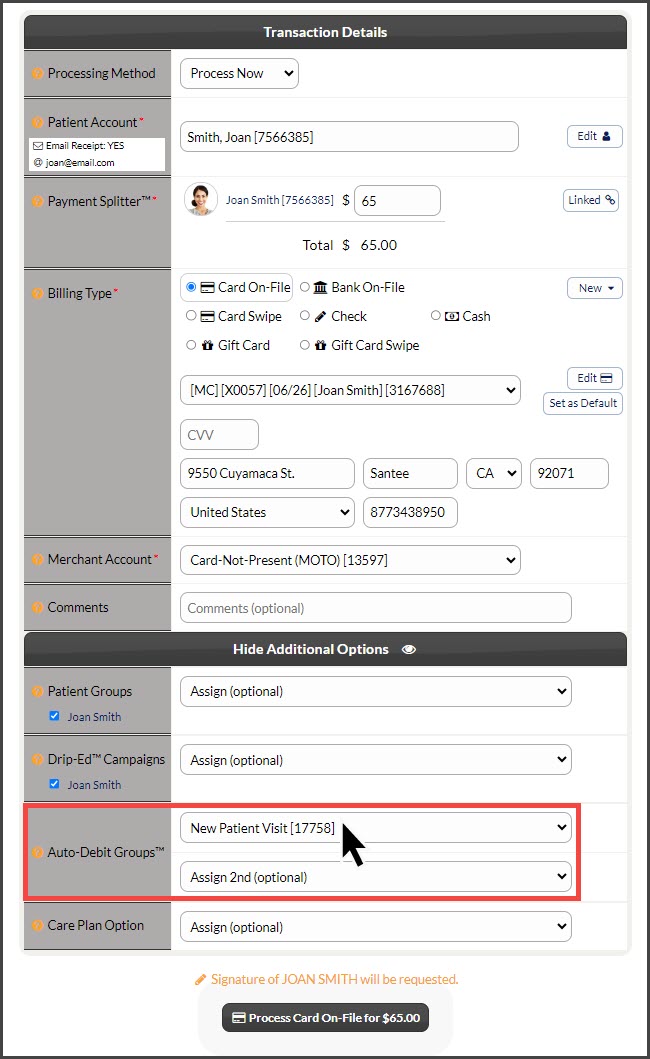Open the Merchant Account dropdown

coord(350,560)
